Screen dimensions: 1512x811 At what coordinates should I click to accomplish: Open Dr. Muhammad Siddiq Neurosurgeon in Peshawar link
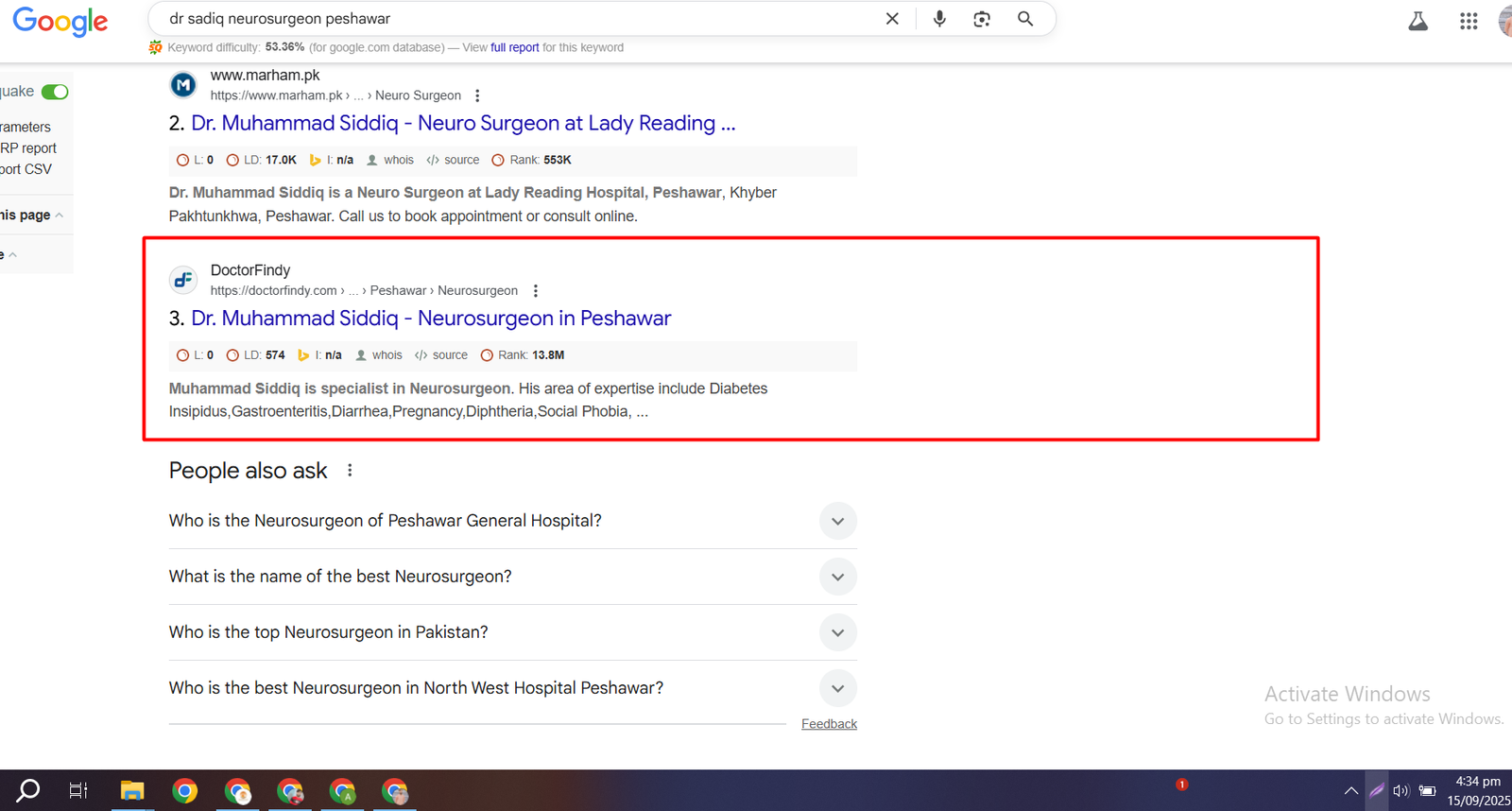[x=431, y=319]
